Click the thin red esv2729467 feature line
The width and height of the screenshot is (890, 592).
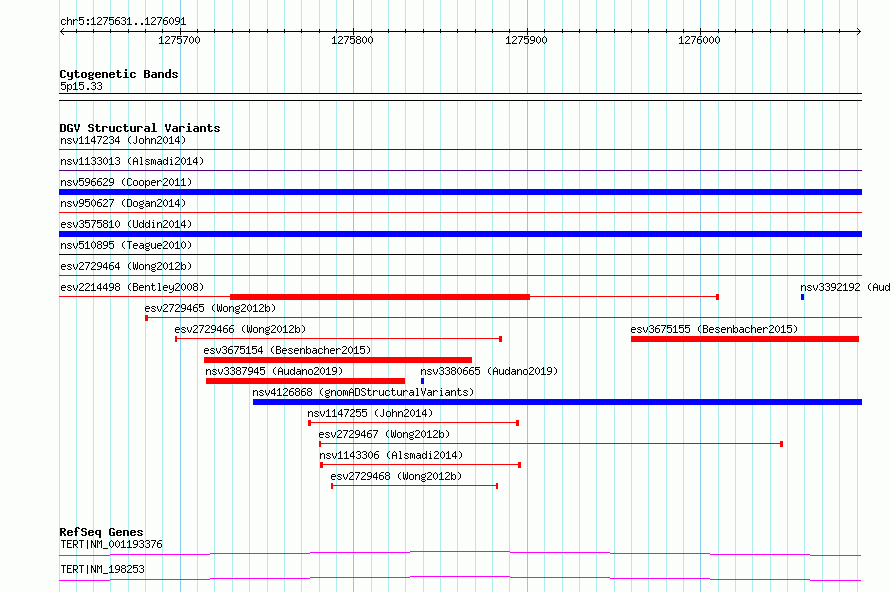[x=551, y=444]
